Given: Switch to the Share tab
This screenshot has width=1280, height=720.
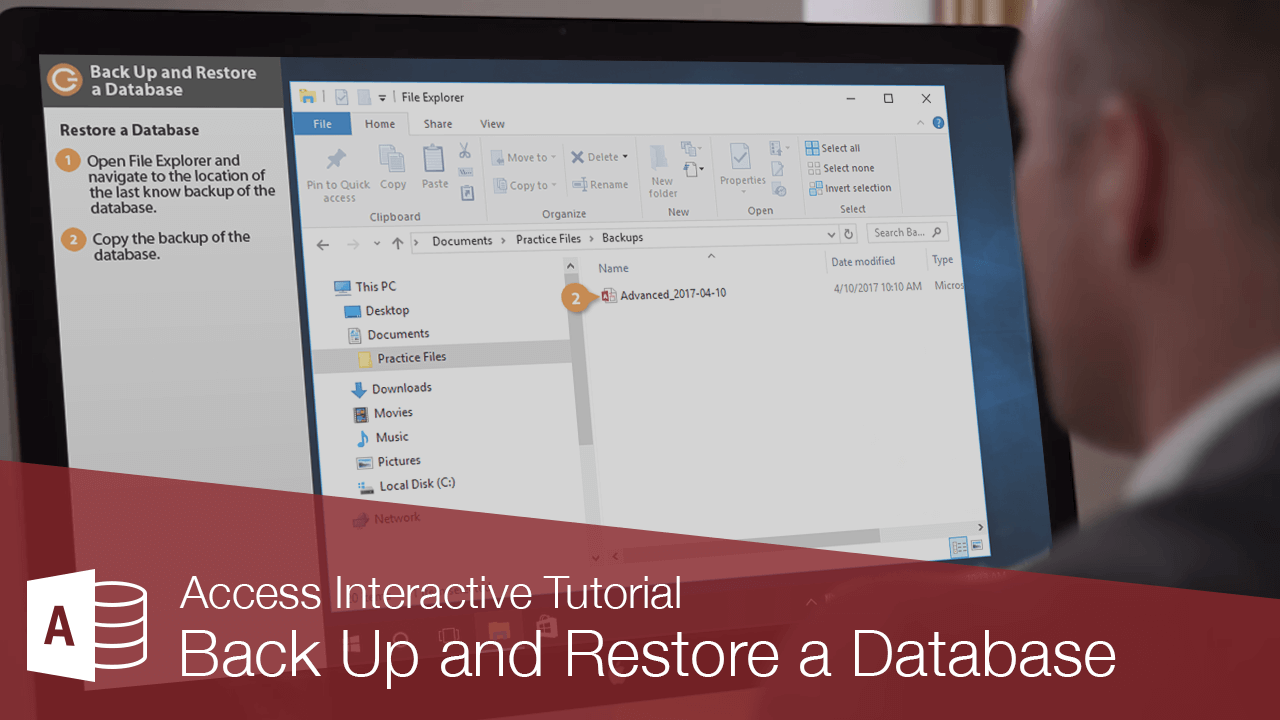Looking at the screenshot, I should click(438, 124).
